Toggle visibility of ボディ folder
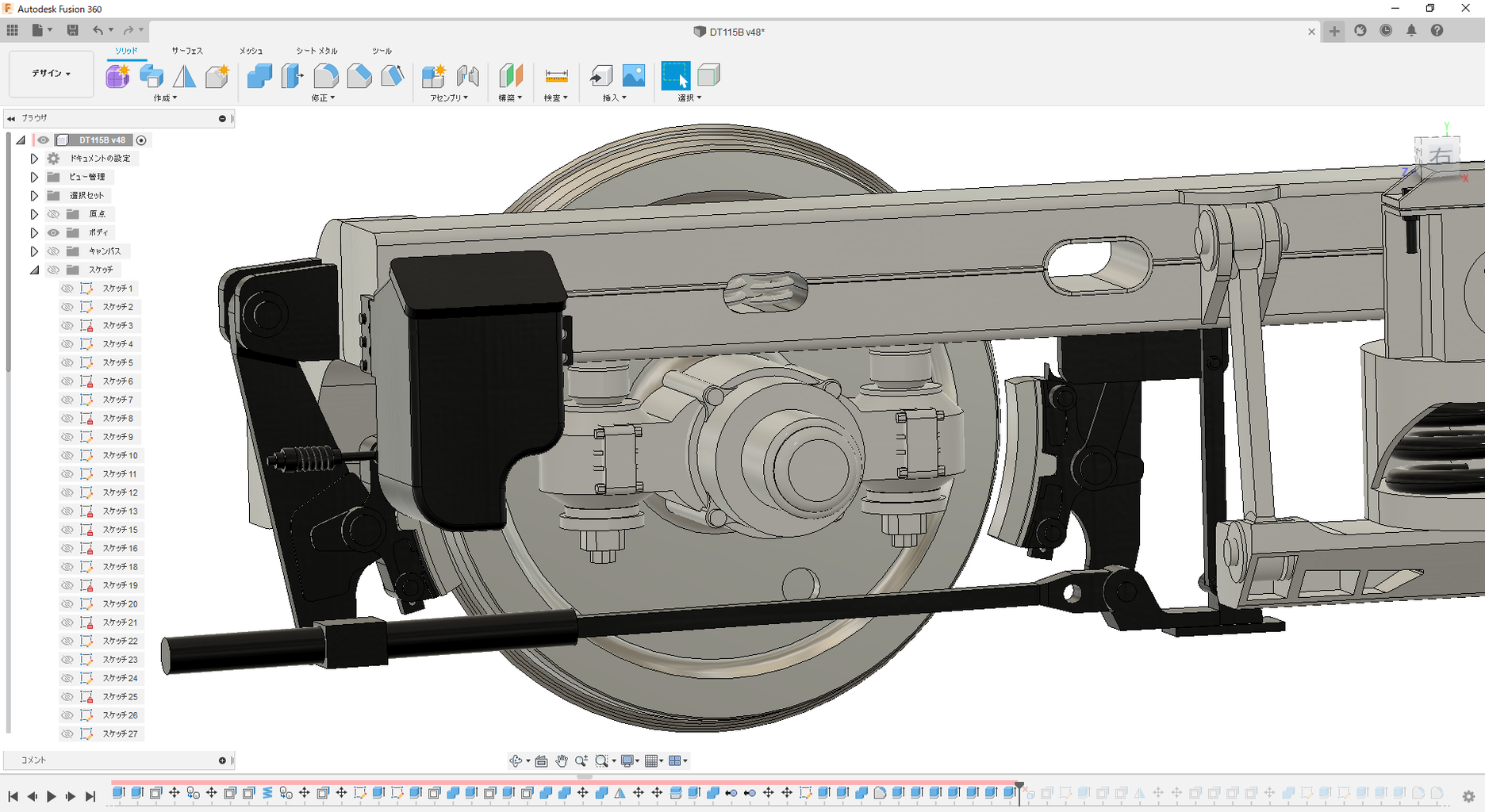This screenshot has width=1485, height=812. (x=53, y=232)
